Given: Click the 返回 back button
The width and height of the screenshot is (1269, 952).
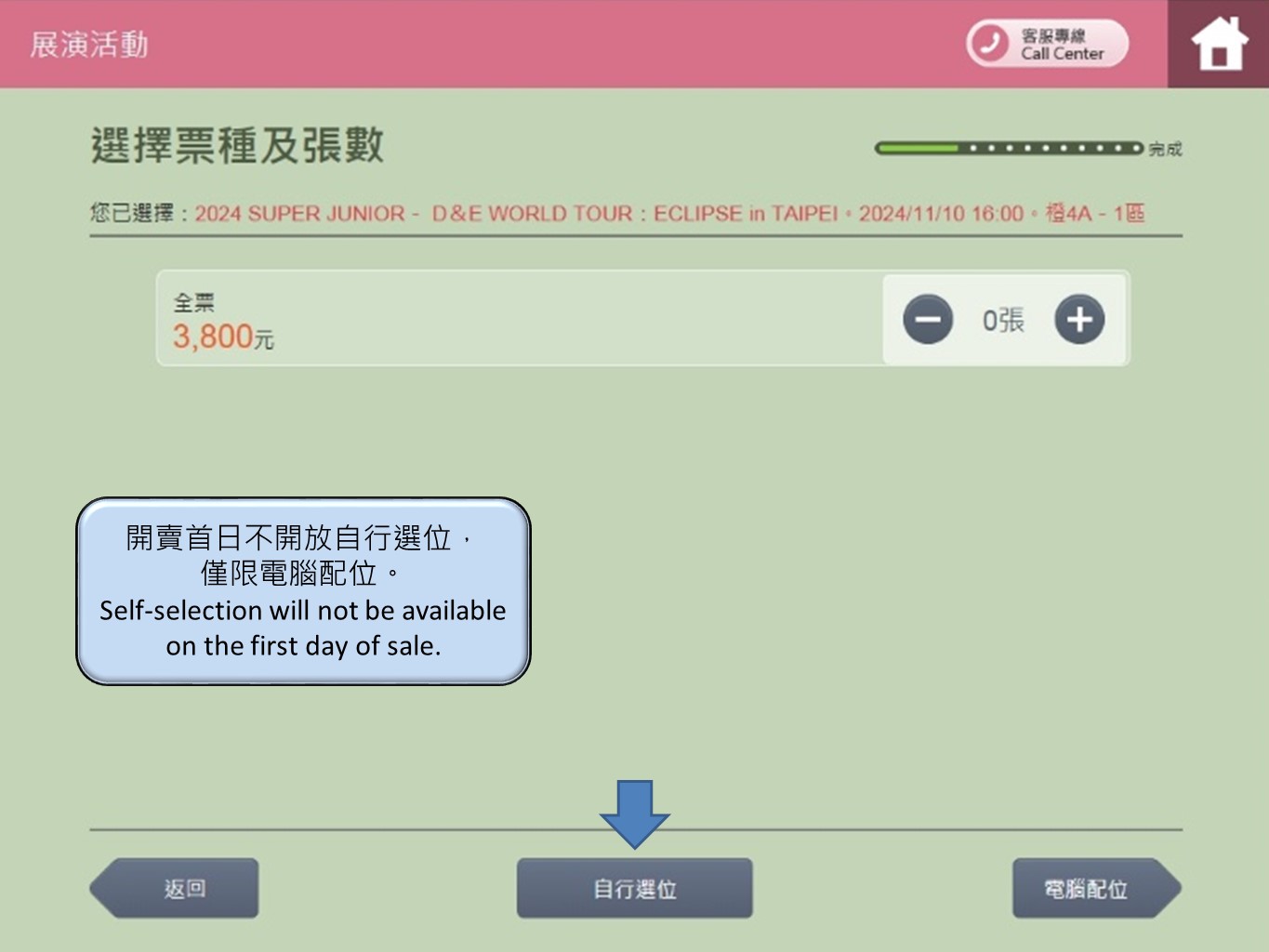Looking at the screenshot, I should pos(174,888).
